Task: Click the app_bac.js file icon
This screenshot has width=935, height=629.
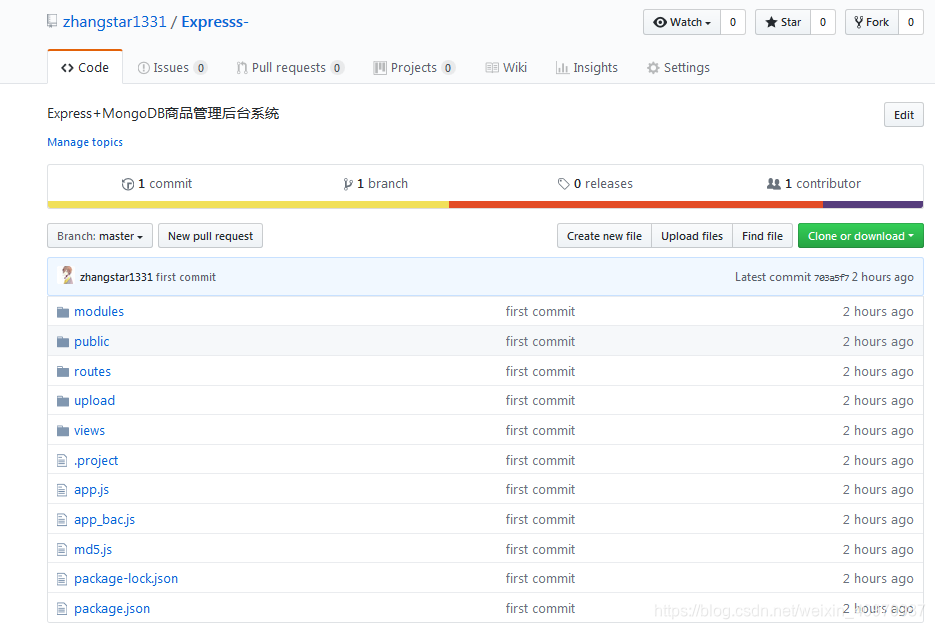Action: click(x=62, y=520)
